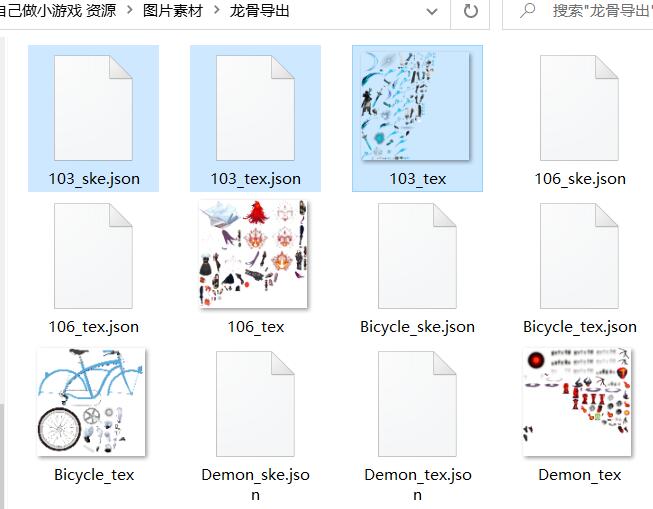Click the refresh button in address bar
Screen dimensions: 653x509
(471, 11)
